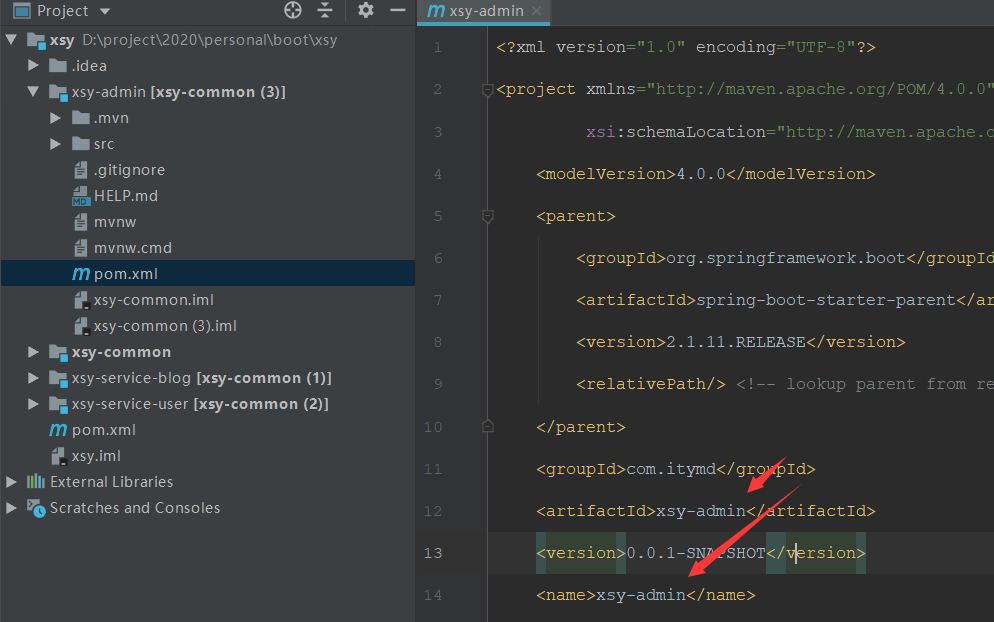Open the Project panel settings gear
The image size is (994, 622).
tap(365, 10)
